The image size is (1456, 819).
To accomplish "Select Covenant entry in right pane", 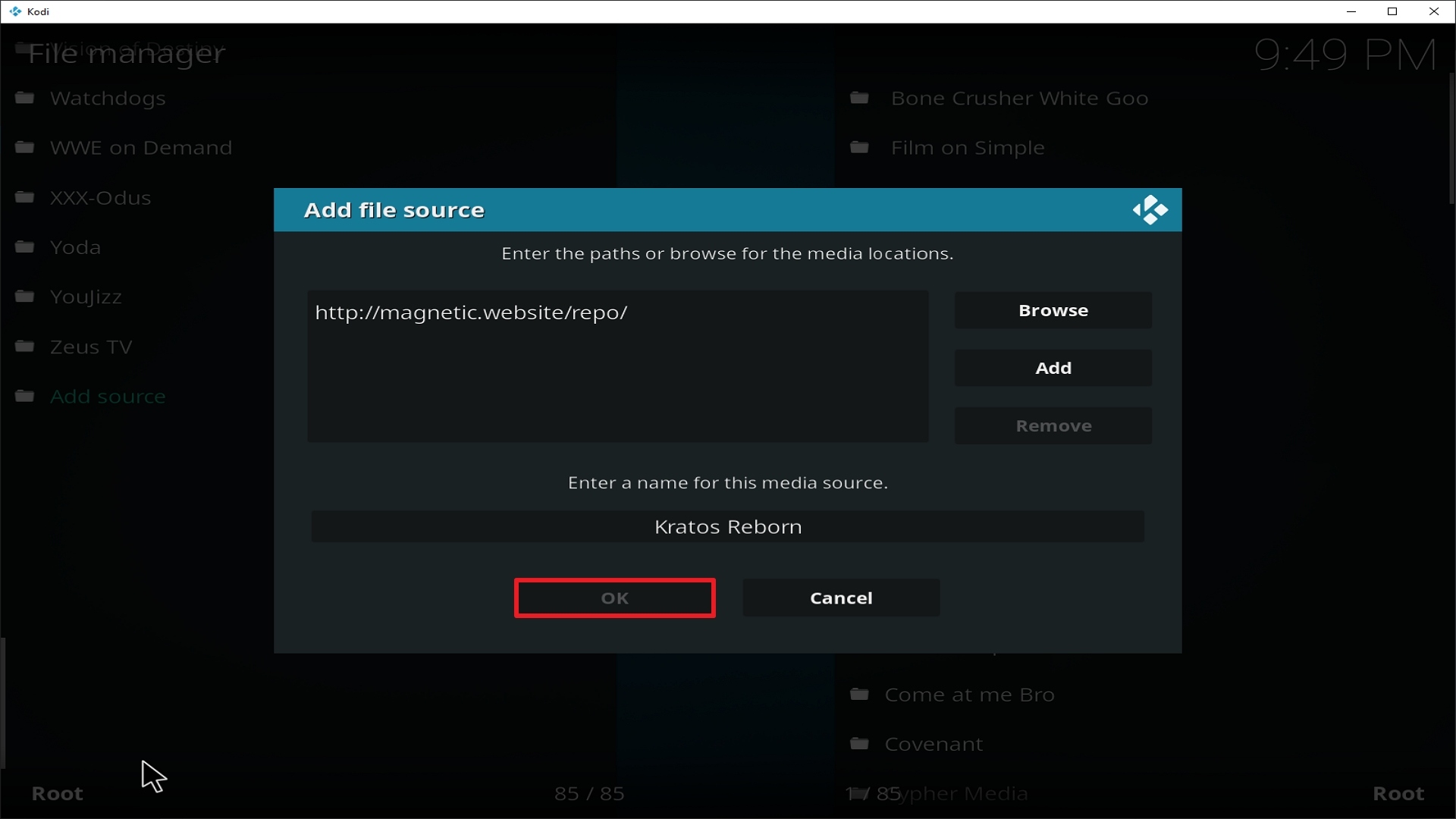I will pyautogui.click(x=934, y=745).
